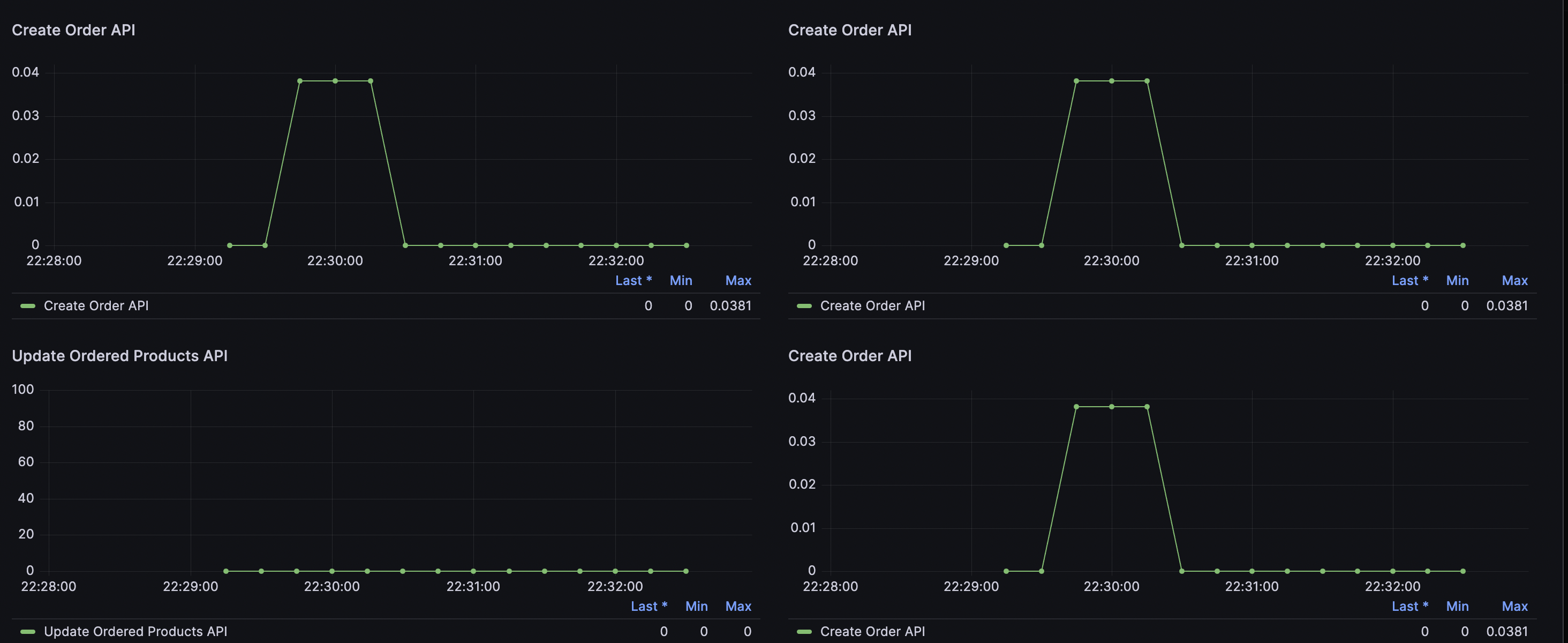This screenshot has width=1568, height=643.
Task: Sort Update Ordered Products legend by Min
Action: coord(696,606)
